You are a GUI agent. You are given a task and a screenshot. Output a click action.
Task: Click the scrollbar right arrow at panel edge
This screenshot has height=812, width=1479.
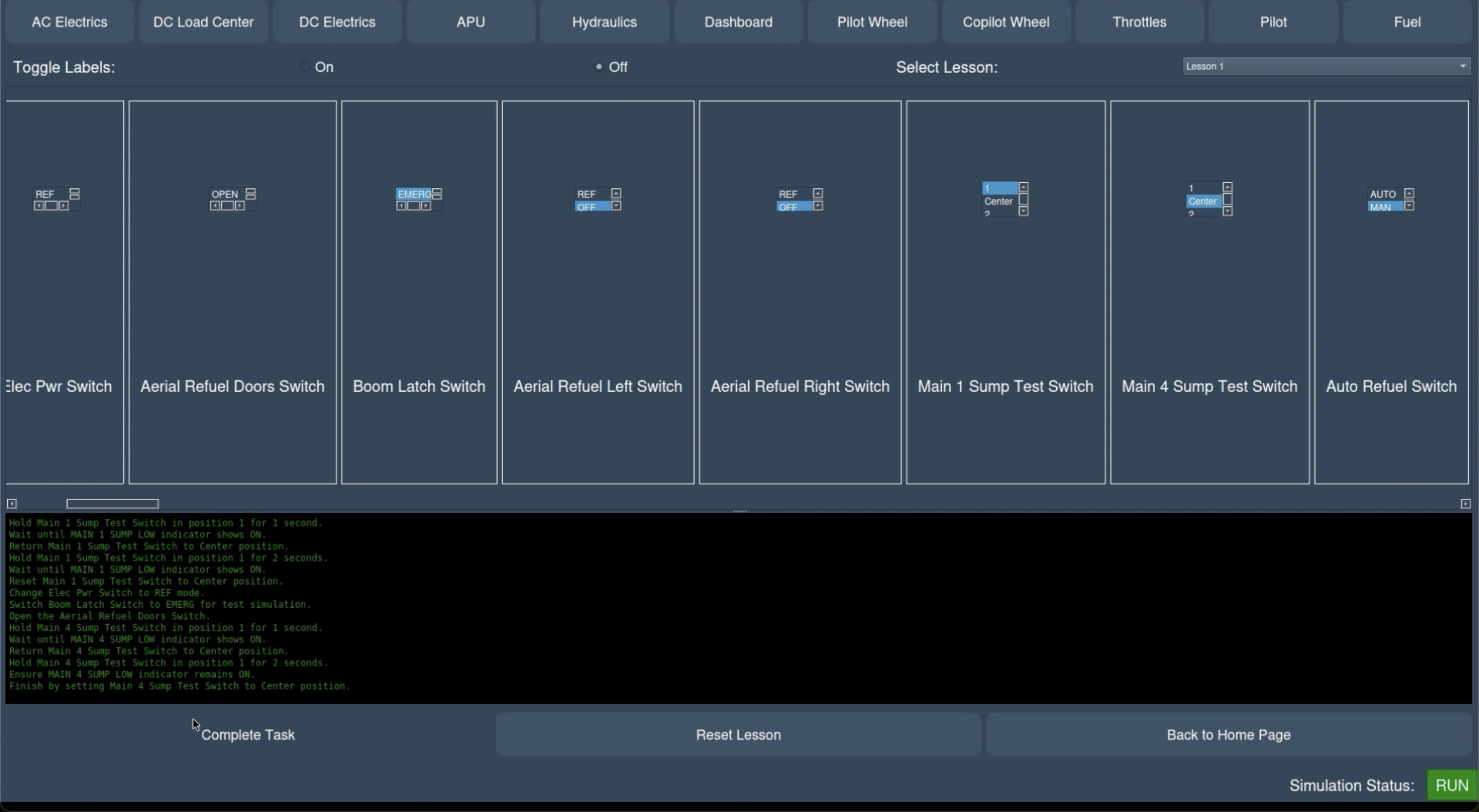point(1465,504)
